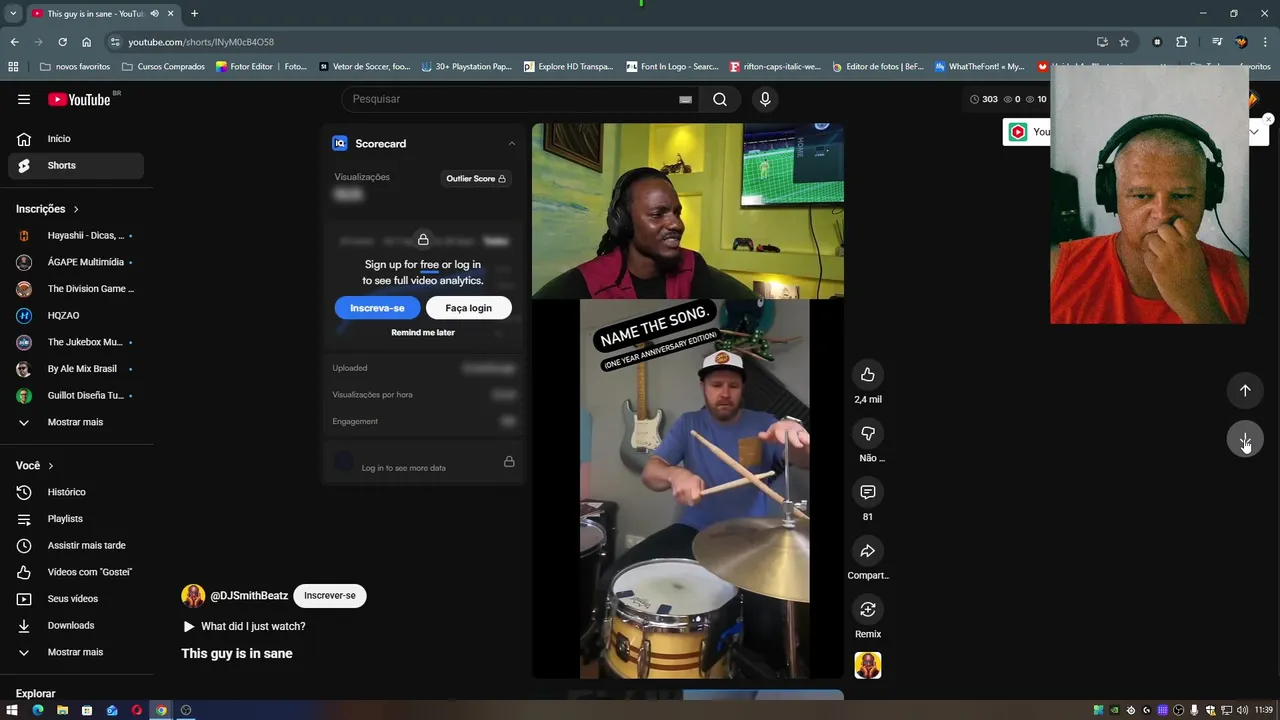The height and width of the screenshot is (720, 1280).
Task: Open the Windows Start button
Action: 12,710
